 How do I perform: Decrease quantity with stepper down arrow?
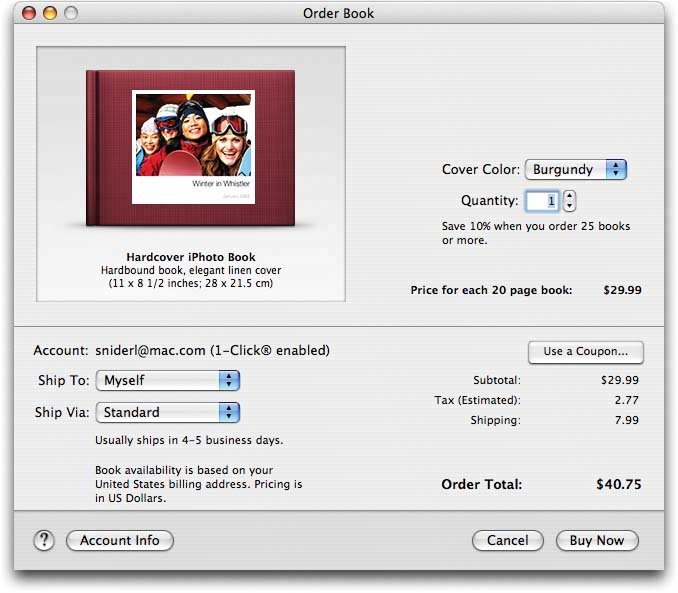[569, 206]
